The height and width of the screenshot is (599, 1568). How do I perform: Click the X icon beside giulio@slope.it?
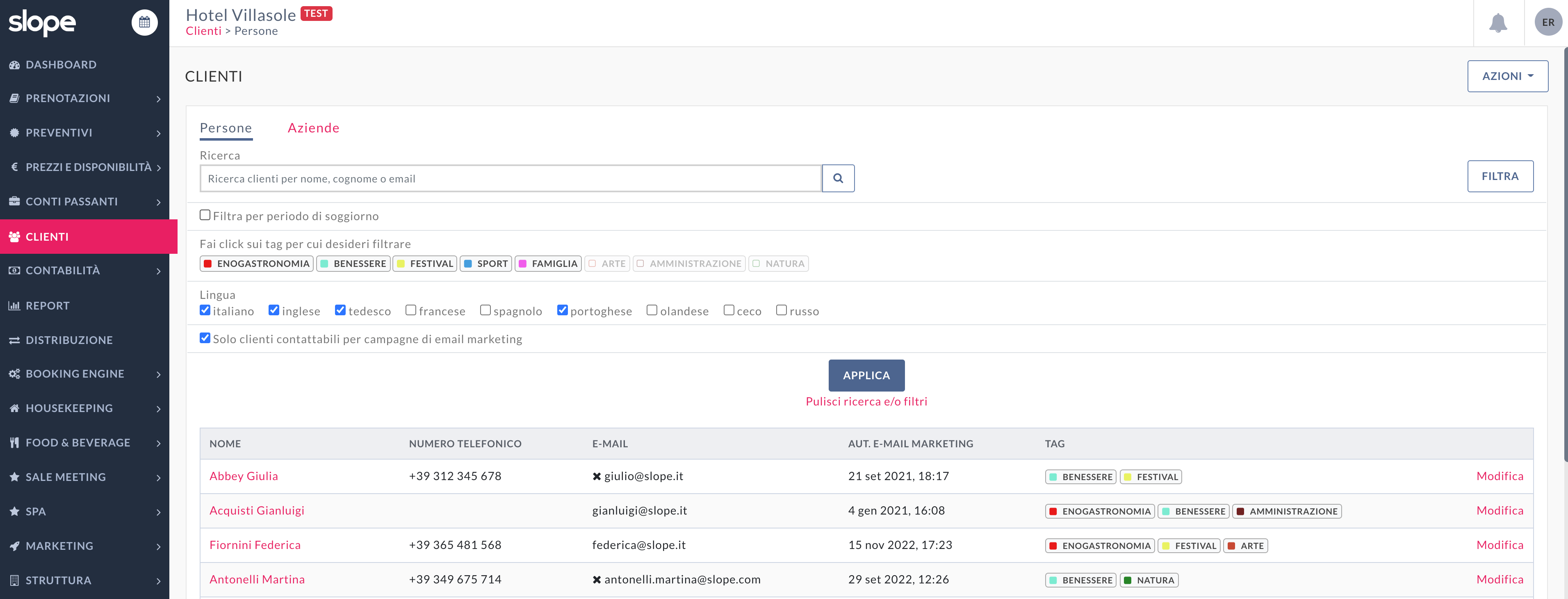click(597, 476)
